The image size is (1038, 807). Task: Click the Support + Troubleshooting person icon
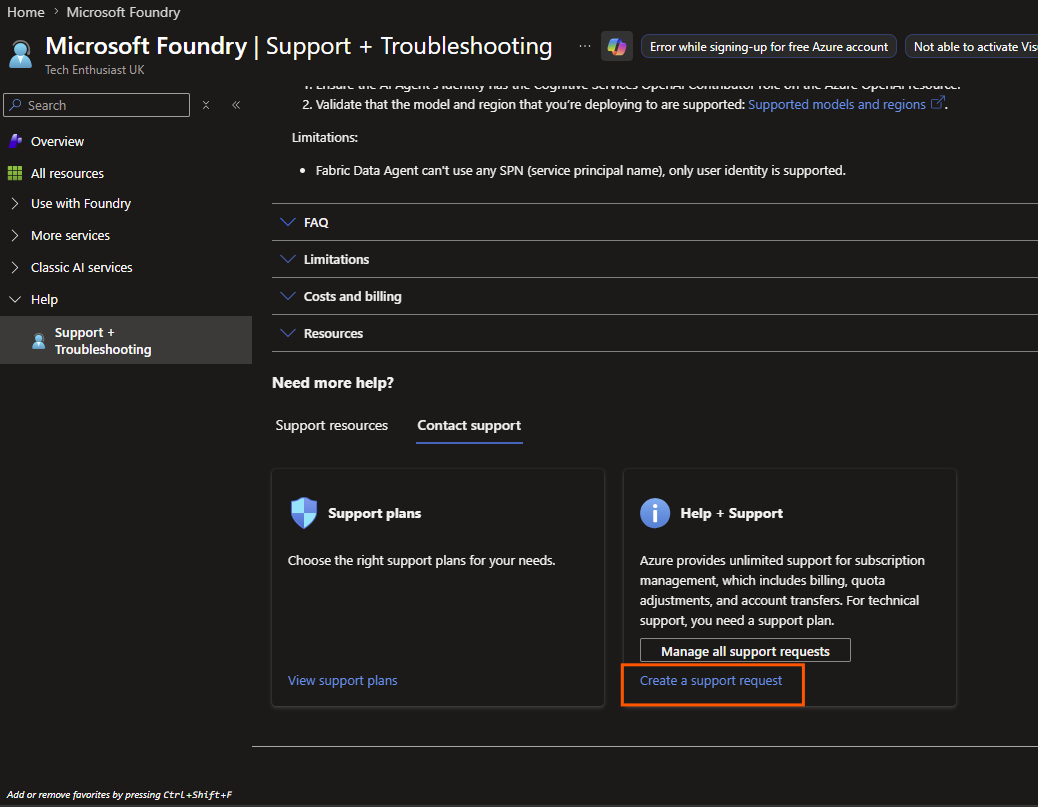point(38,341)
